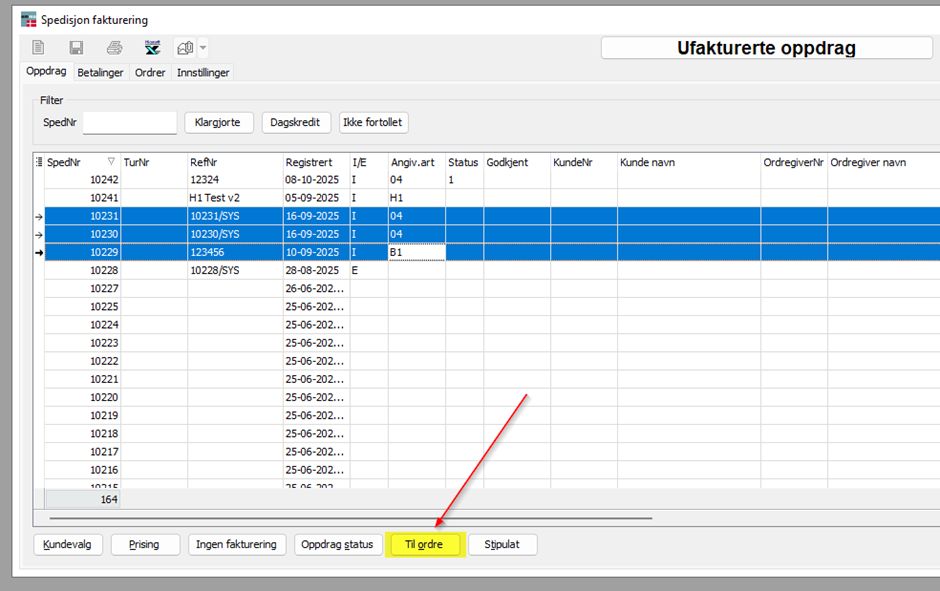
Task: Click the SpedNr column sort arrow
Action: [x=111, y=162]
